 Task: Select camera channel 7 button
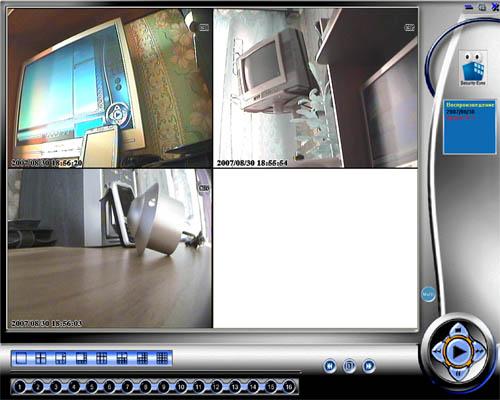[127, 387]
